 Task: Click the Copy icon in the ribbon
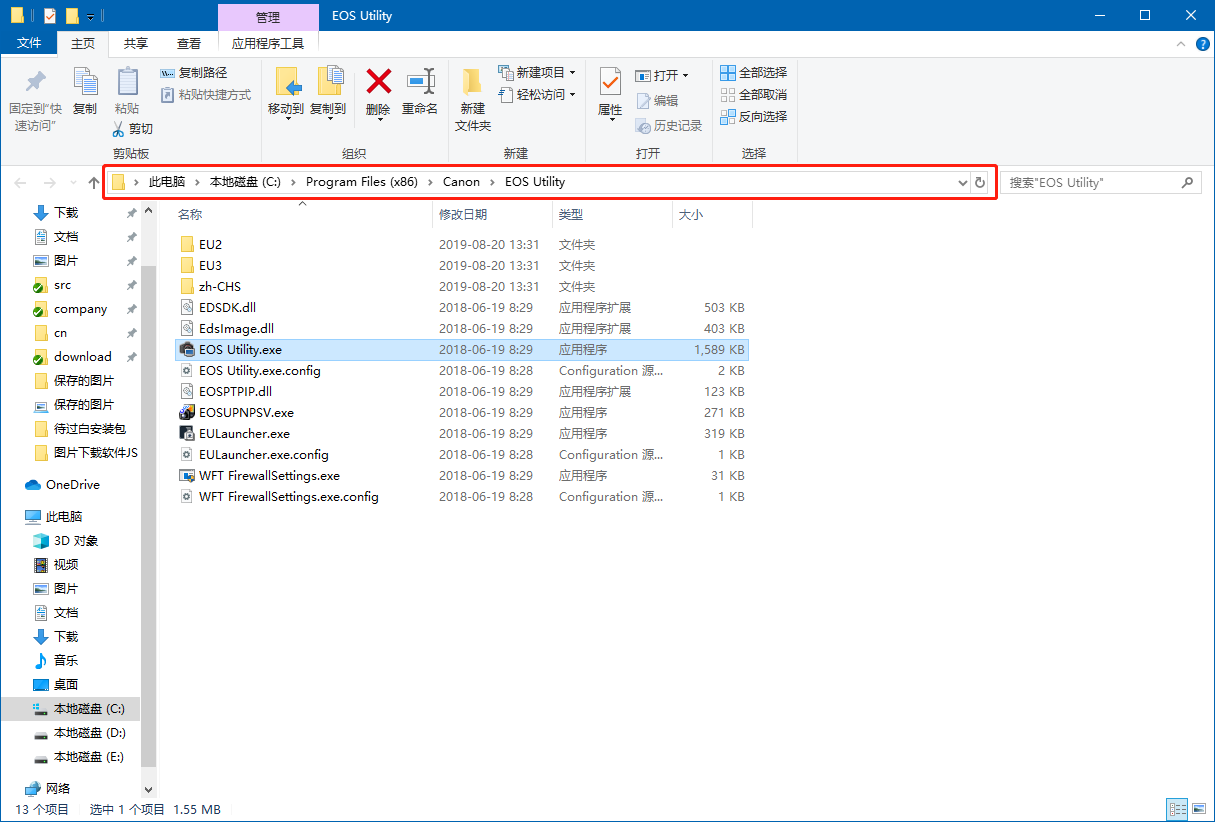(x=85, y=81)
